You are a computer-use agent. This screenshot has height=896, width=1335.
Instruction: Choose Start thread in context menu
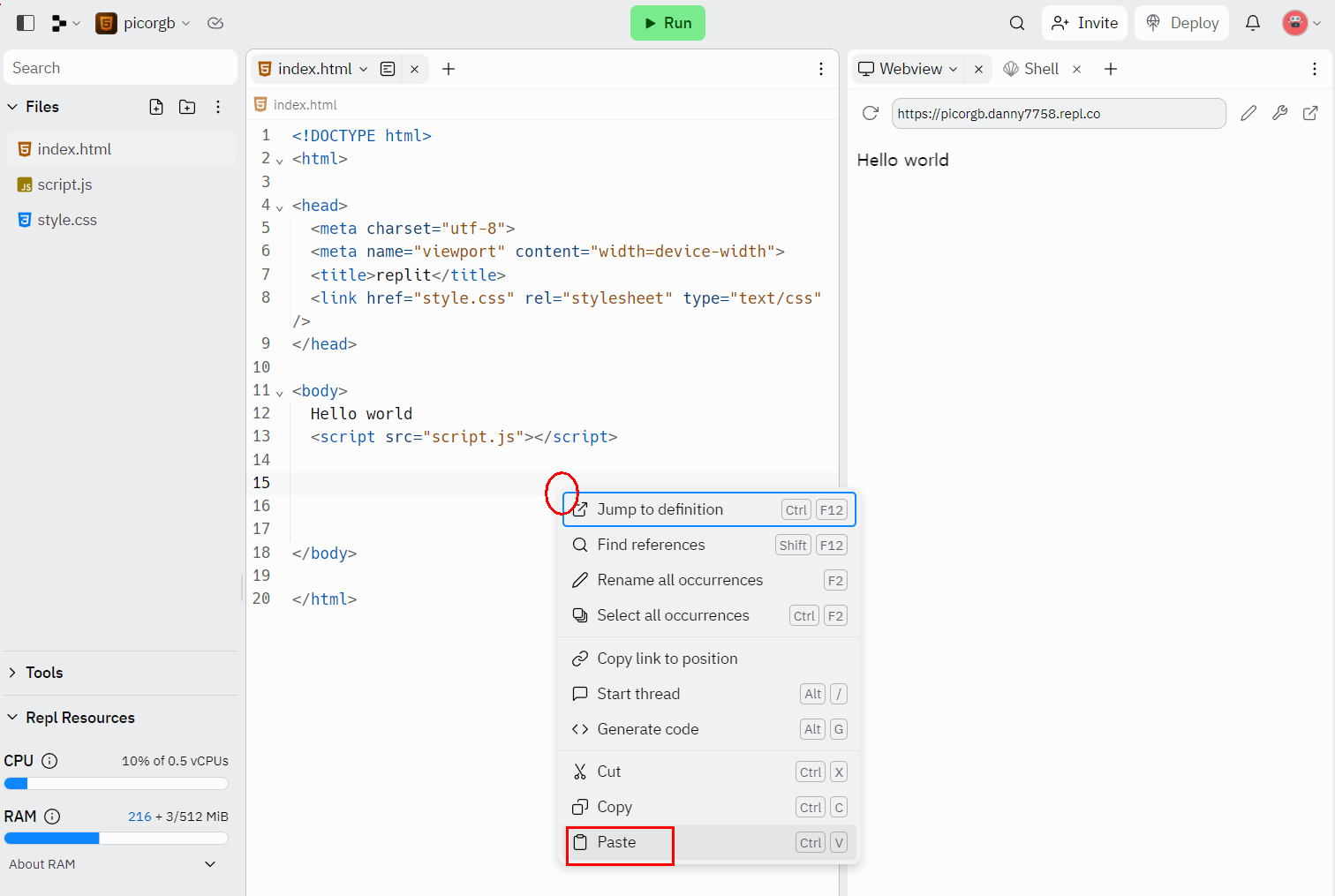pos(710,694)
